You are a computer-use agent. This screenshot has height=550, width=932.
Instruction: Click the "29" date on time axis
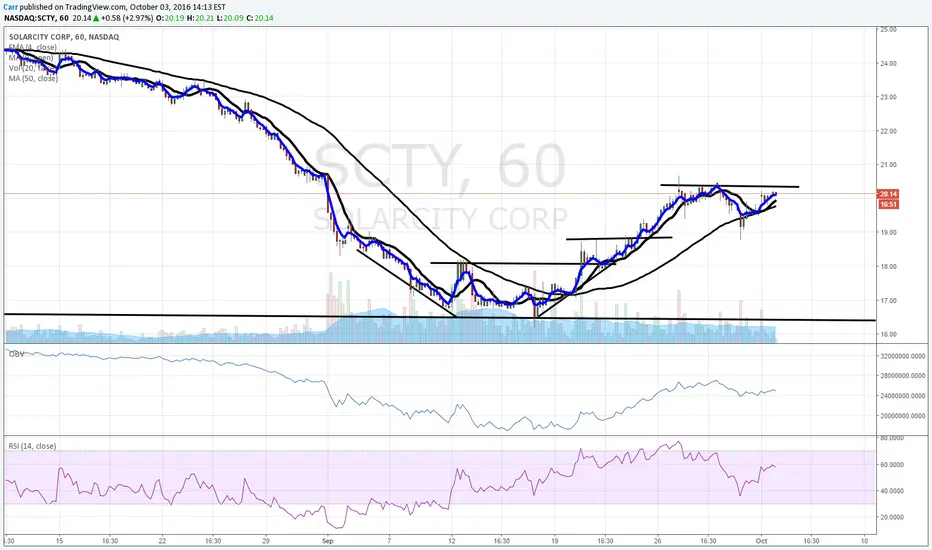(266, 541)
